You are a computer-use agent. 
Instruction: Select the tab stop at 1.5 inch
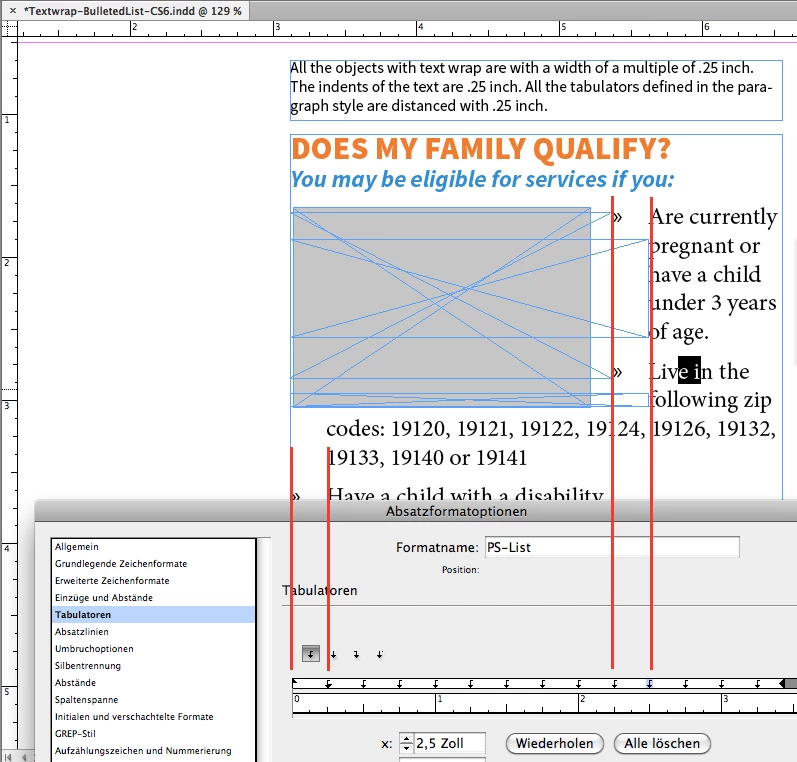507,684
